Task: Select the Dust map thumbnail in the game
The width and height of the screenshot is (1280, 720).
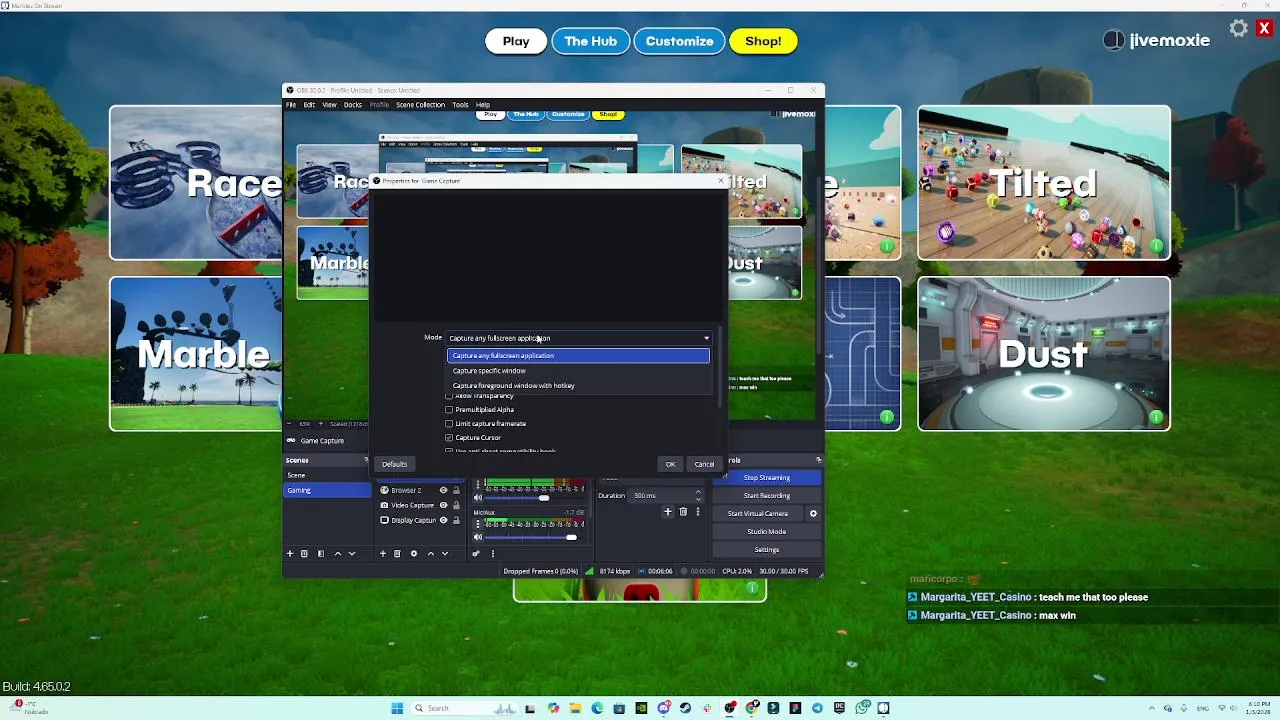Action: (1044, 354)
